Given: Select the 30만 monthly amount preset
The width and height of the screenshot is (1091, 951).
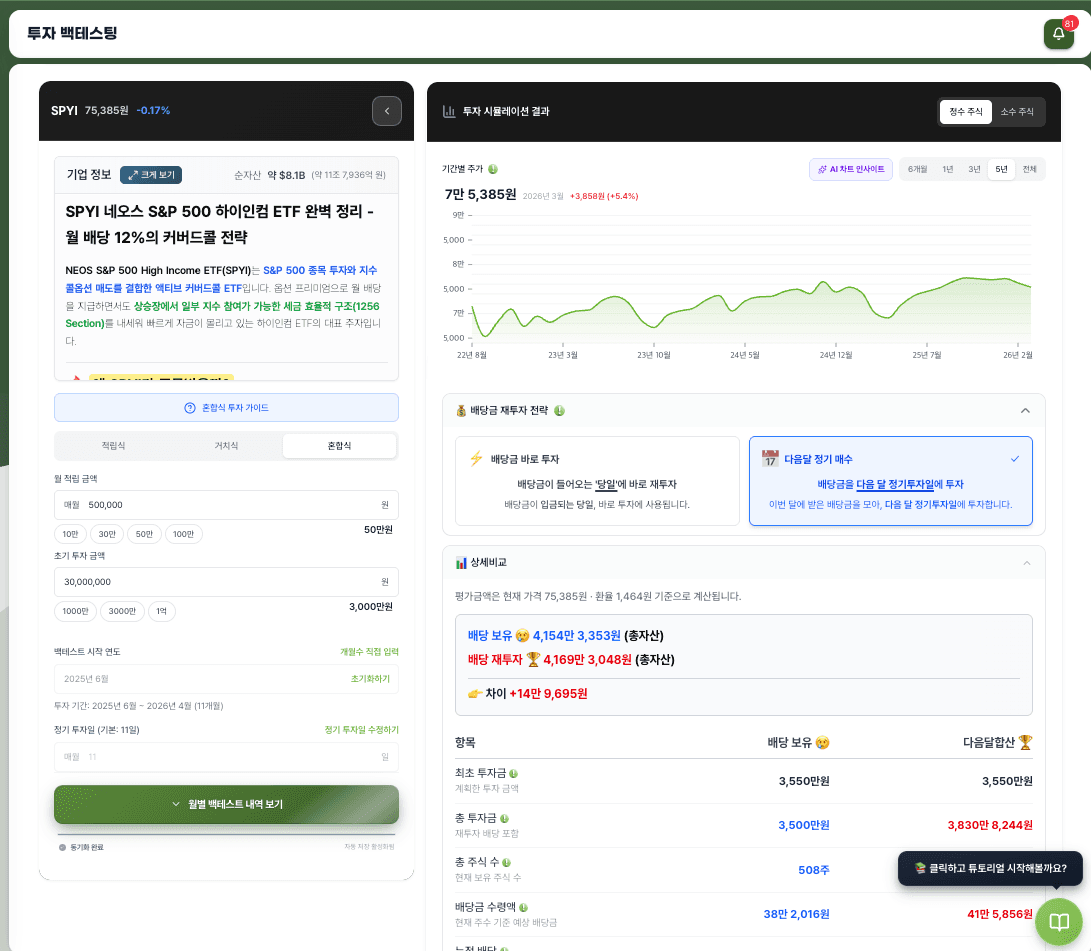Looking at the screenshot, I should pyautogui.click(x=107, y=534).
